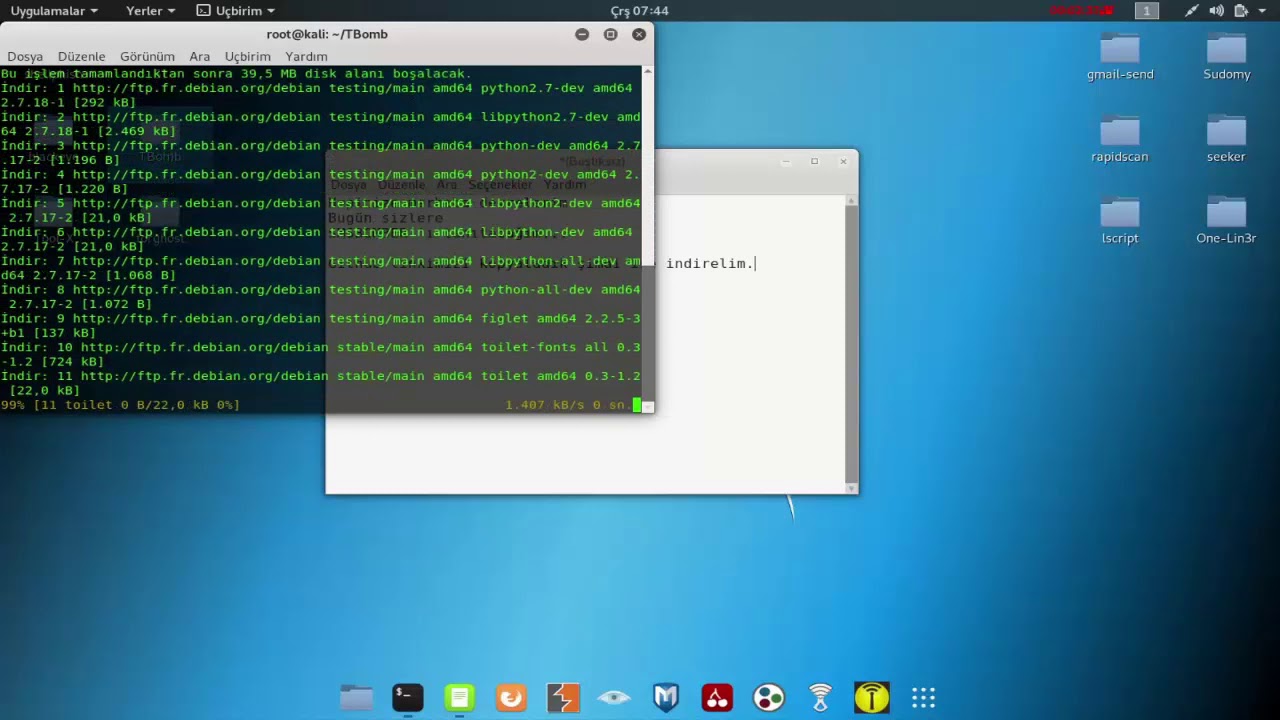Viewport: 1280px width, 720px height.
Task: Open the clock showing Çrş 07:44
Action: (x=639, y=11)
